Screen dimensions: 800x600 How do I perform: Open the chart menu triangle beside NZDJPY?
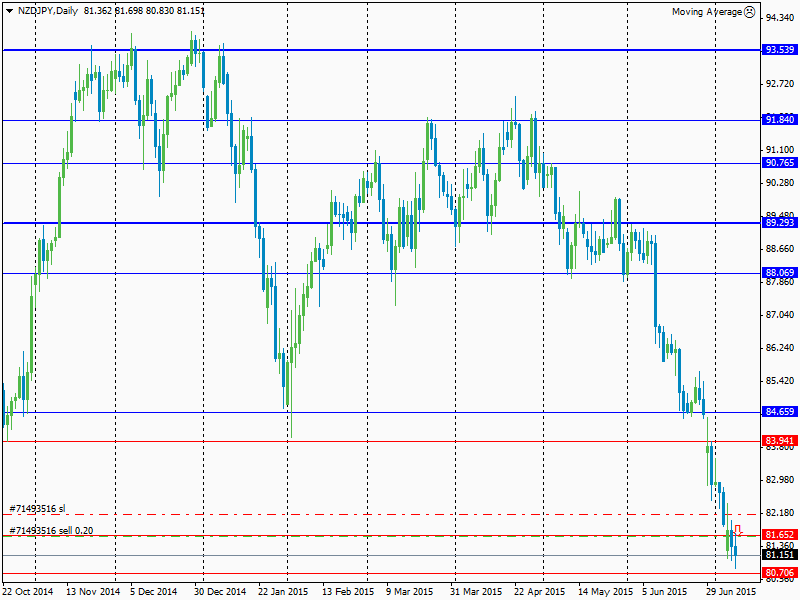[9, 11]
